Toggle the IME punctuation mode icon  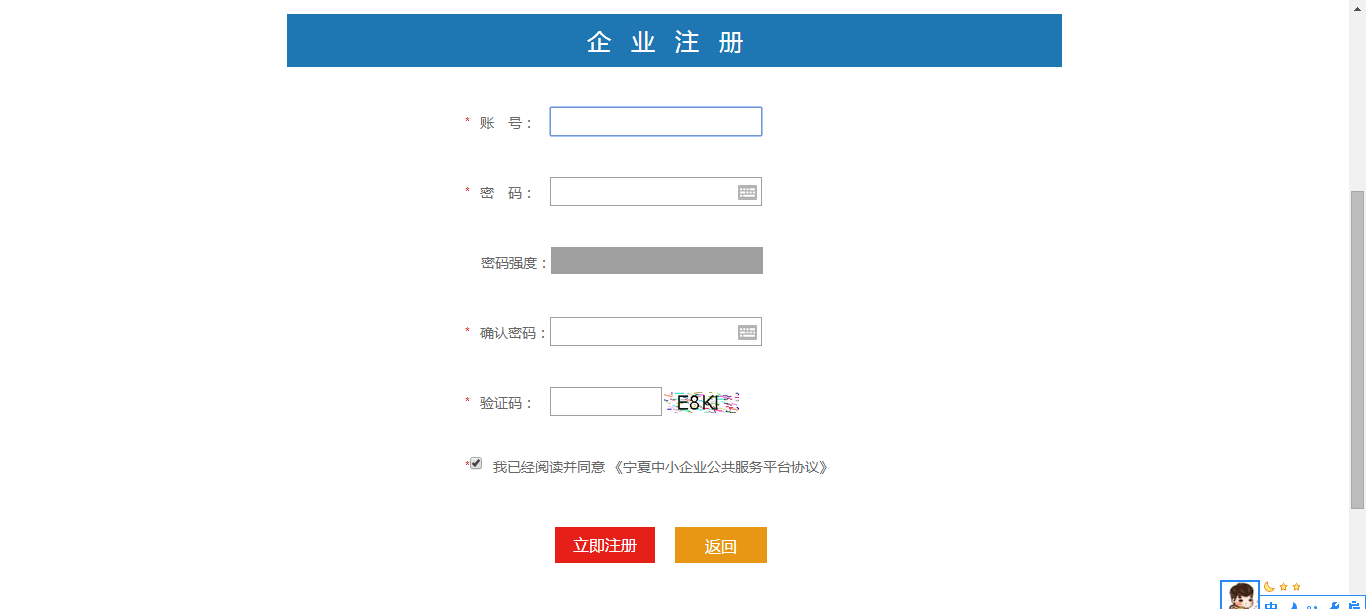pos(1312,605)
